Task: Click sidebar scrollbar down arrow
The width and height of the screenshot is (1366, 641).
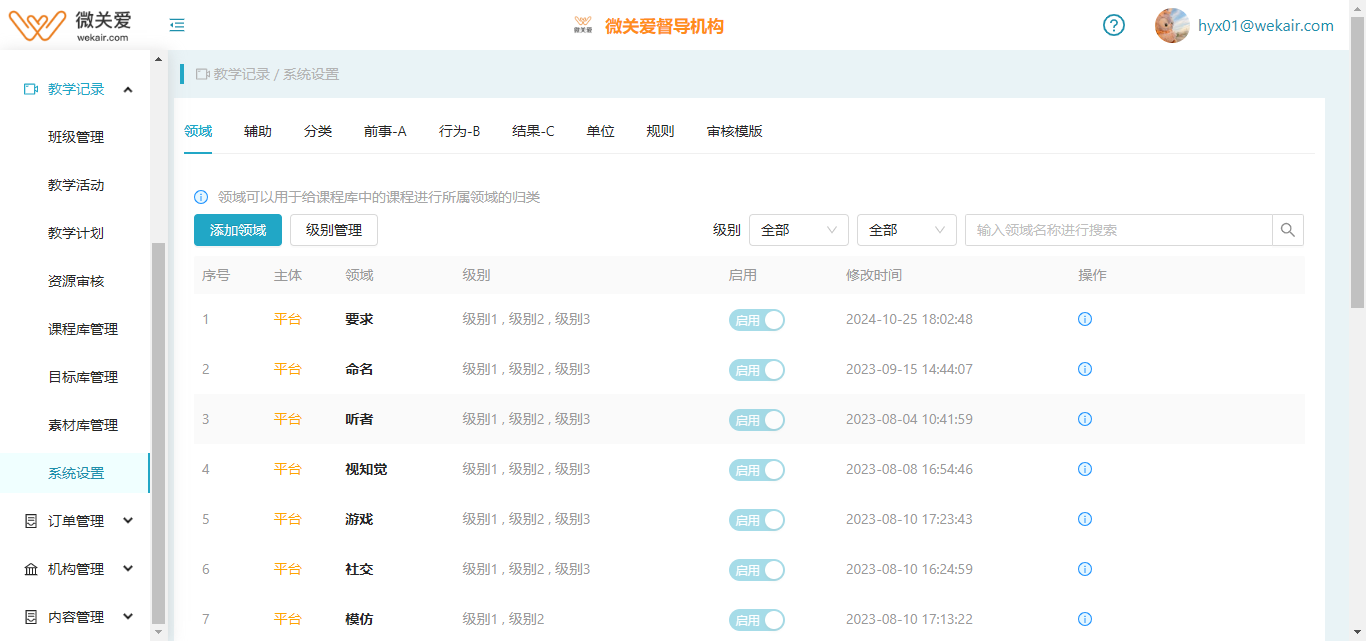Action: 158,632
